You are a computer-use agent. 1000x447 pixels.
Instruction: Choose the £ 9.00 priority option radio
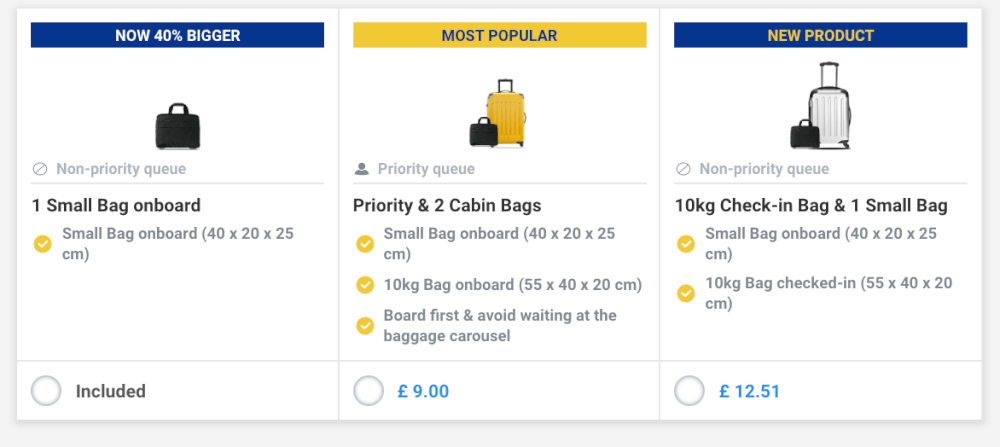(x=369, y=391)
